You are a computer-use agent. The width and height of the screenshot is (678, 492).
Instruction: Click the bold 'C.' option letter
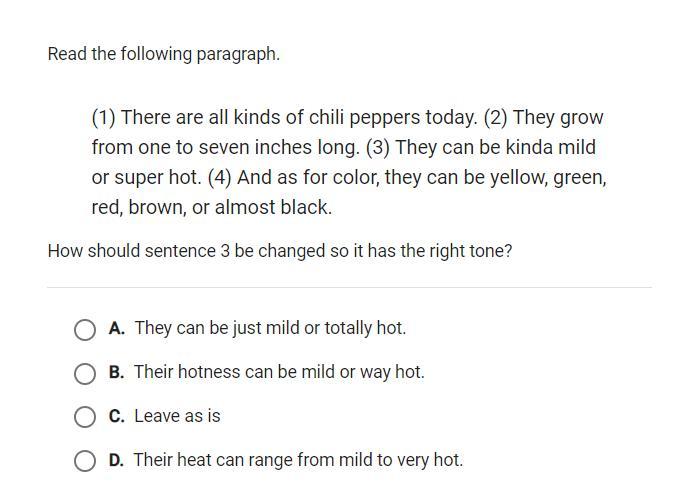pos(117,416)
